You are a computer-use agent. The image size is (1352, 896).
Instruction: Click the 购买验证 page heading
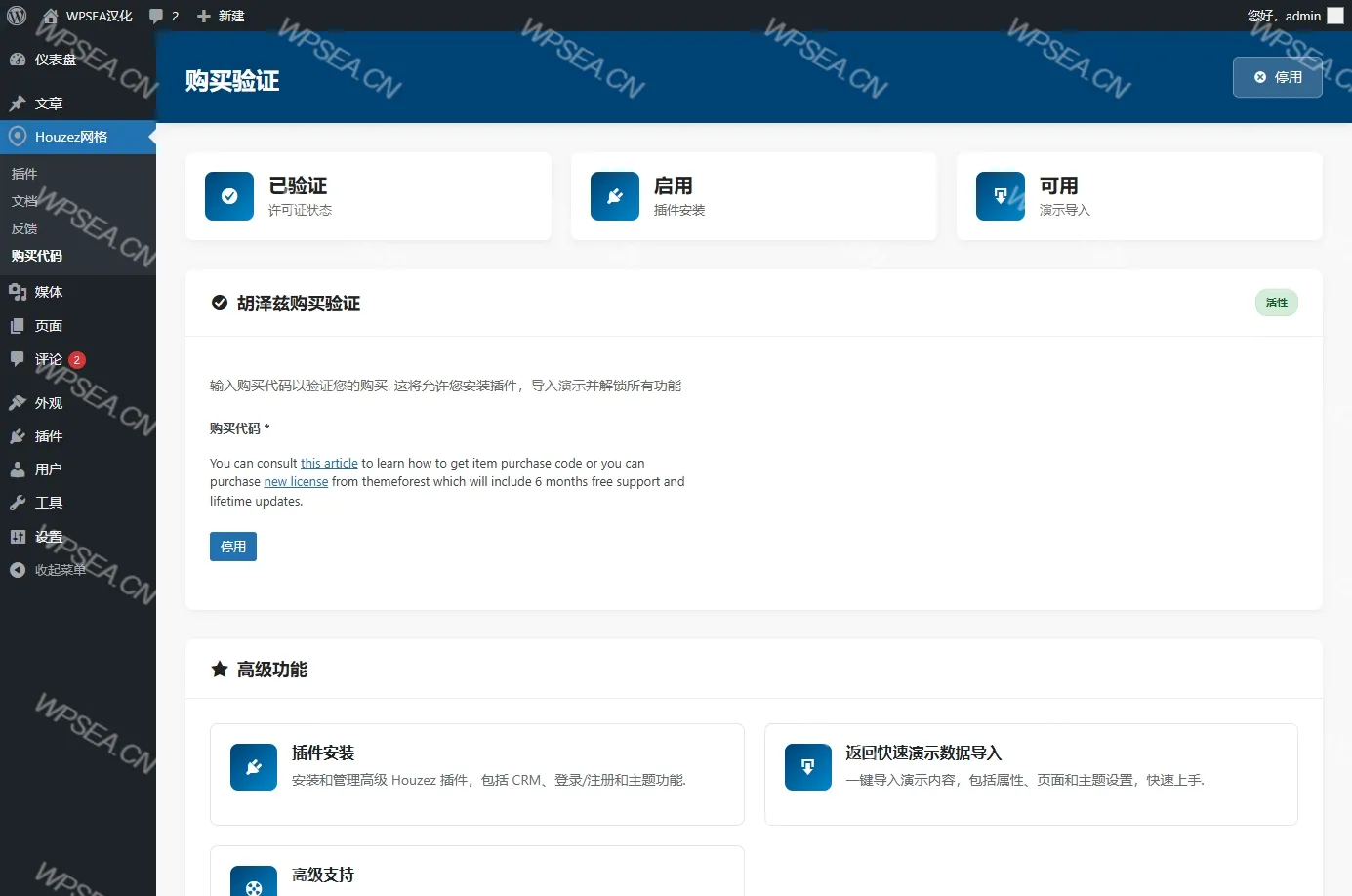(232, 80)
